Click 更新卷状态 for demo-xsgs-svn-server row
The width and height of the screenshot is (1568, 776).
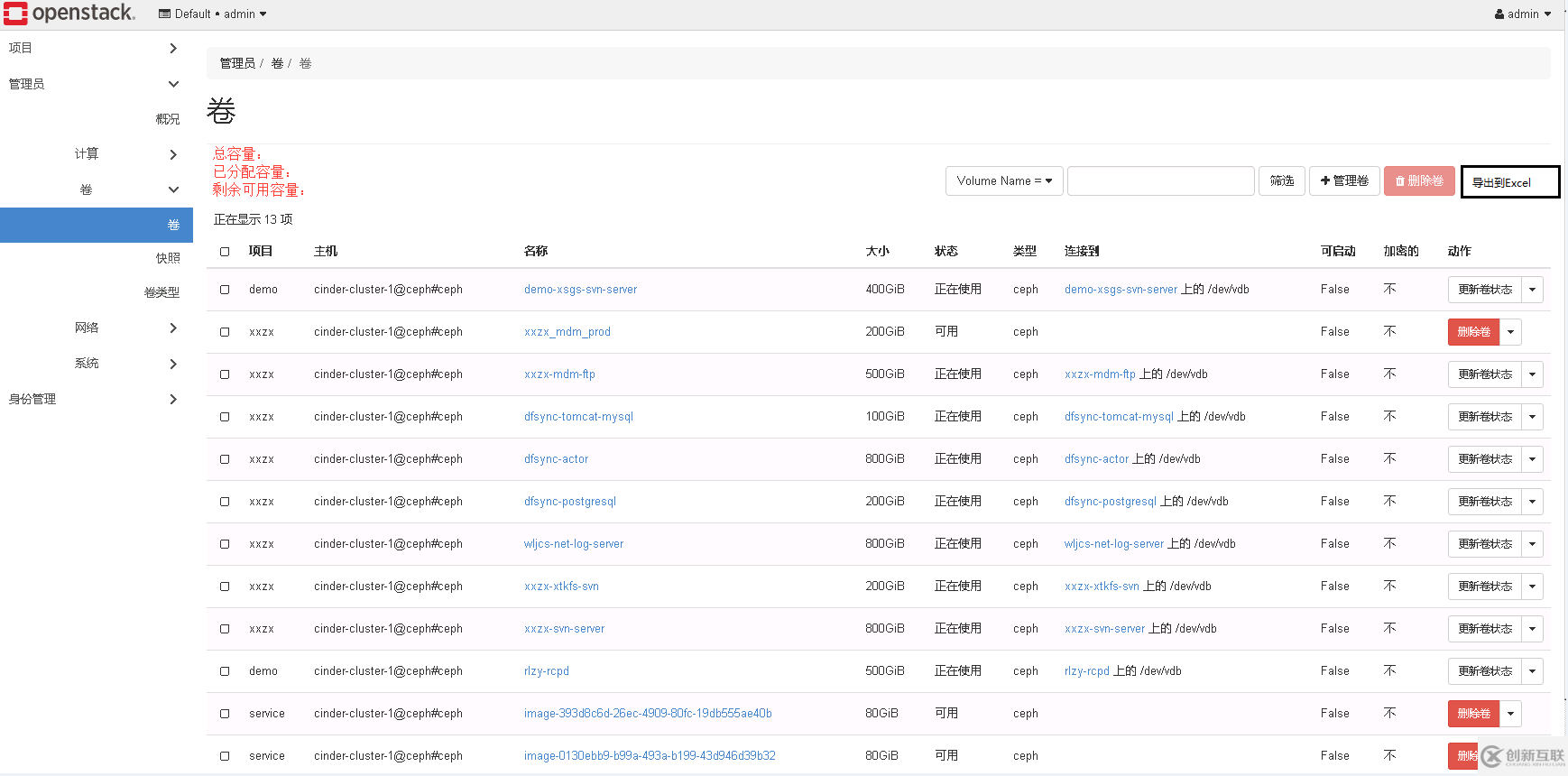(x=1485, y=290)
